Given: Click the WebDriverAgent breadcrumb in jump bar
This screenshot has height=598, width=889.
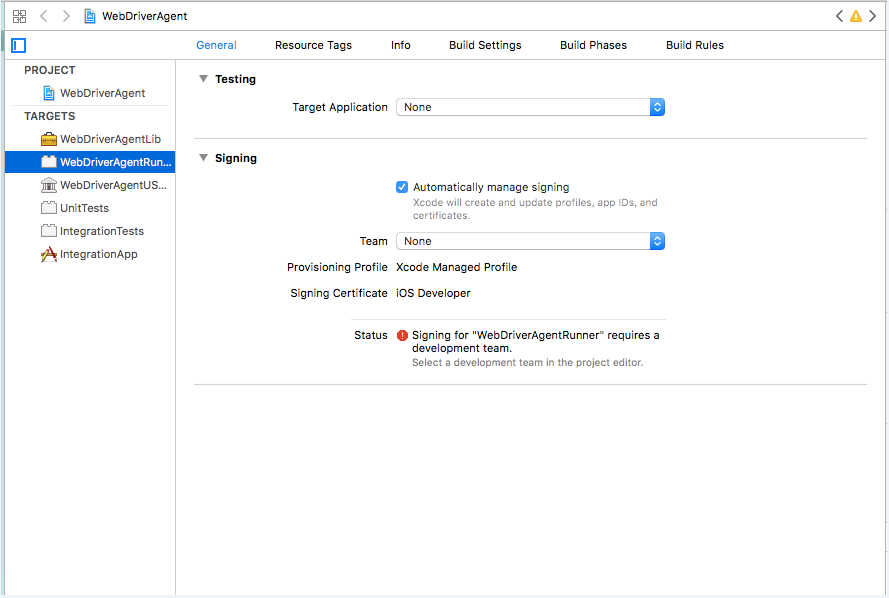Looking at the screenshot, I should pos(144,16).
